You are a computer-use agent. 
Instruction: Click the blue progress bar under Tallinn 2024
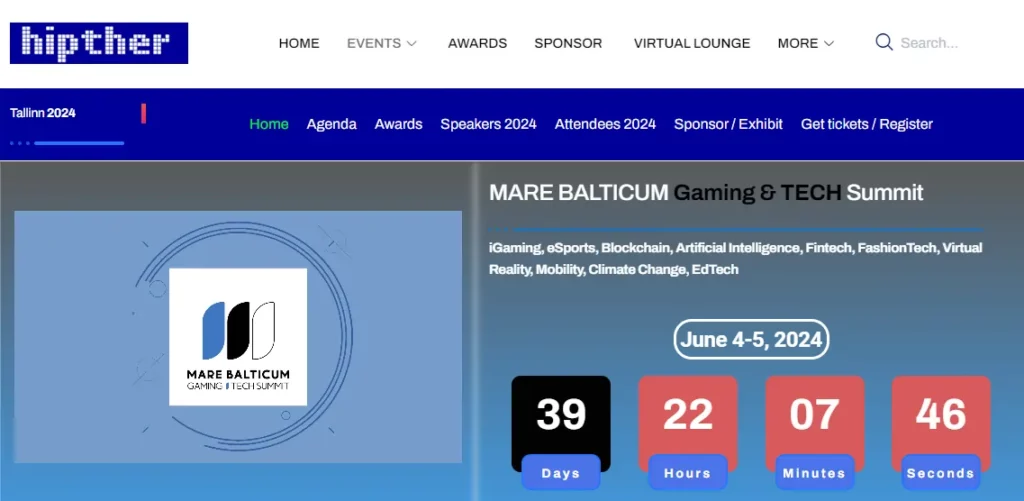(78, 143)
